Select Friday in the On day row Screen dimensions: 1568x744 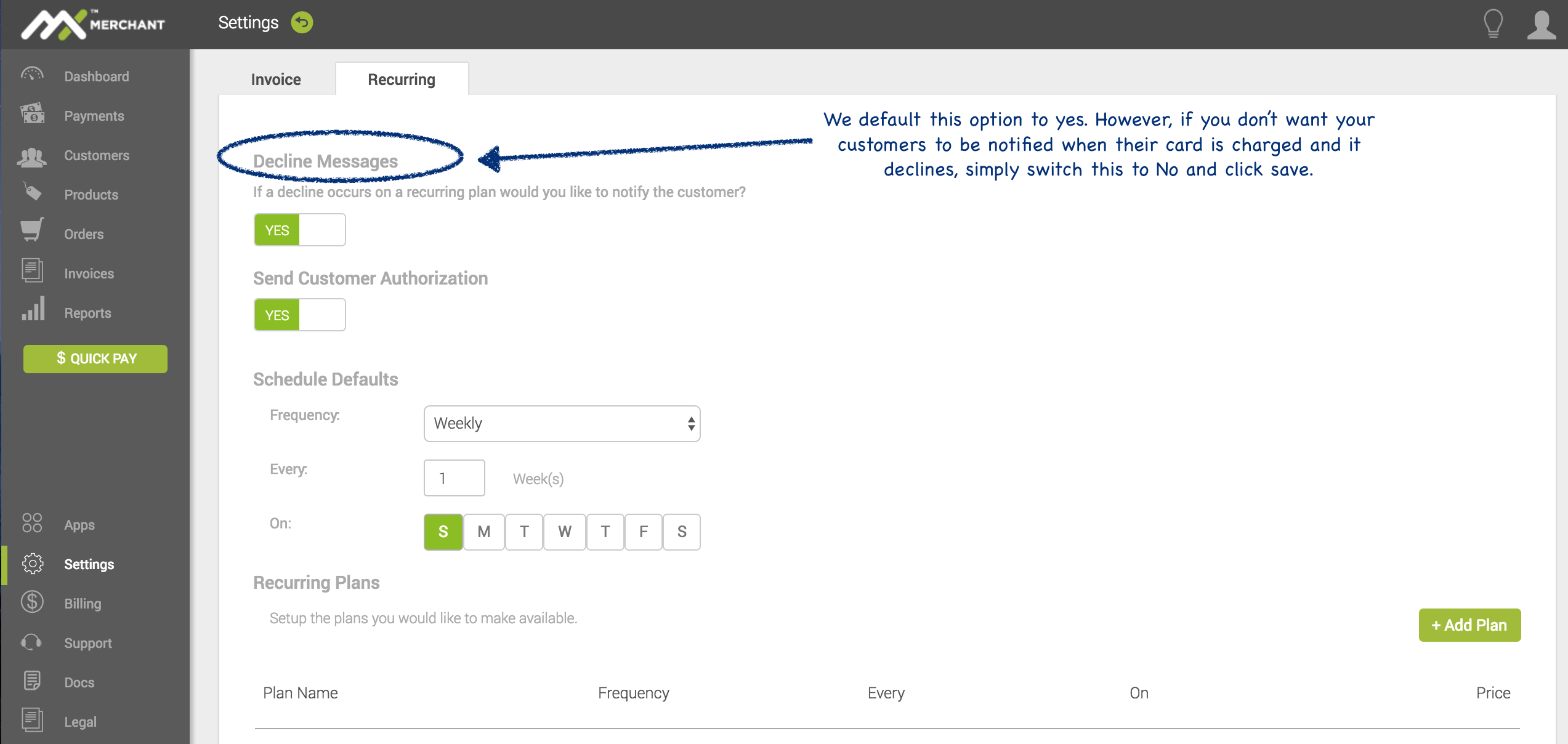tap(643, 532)
